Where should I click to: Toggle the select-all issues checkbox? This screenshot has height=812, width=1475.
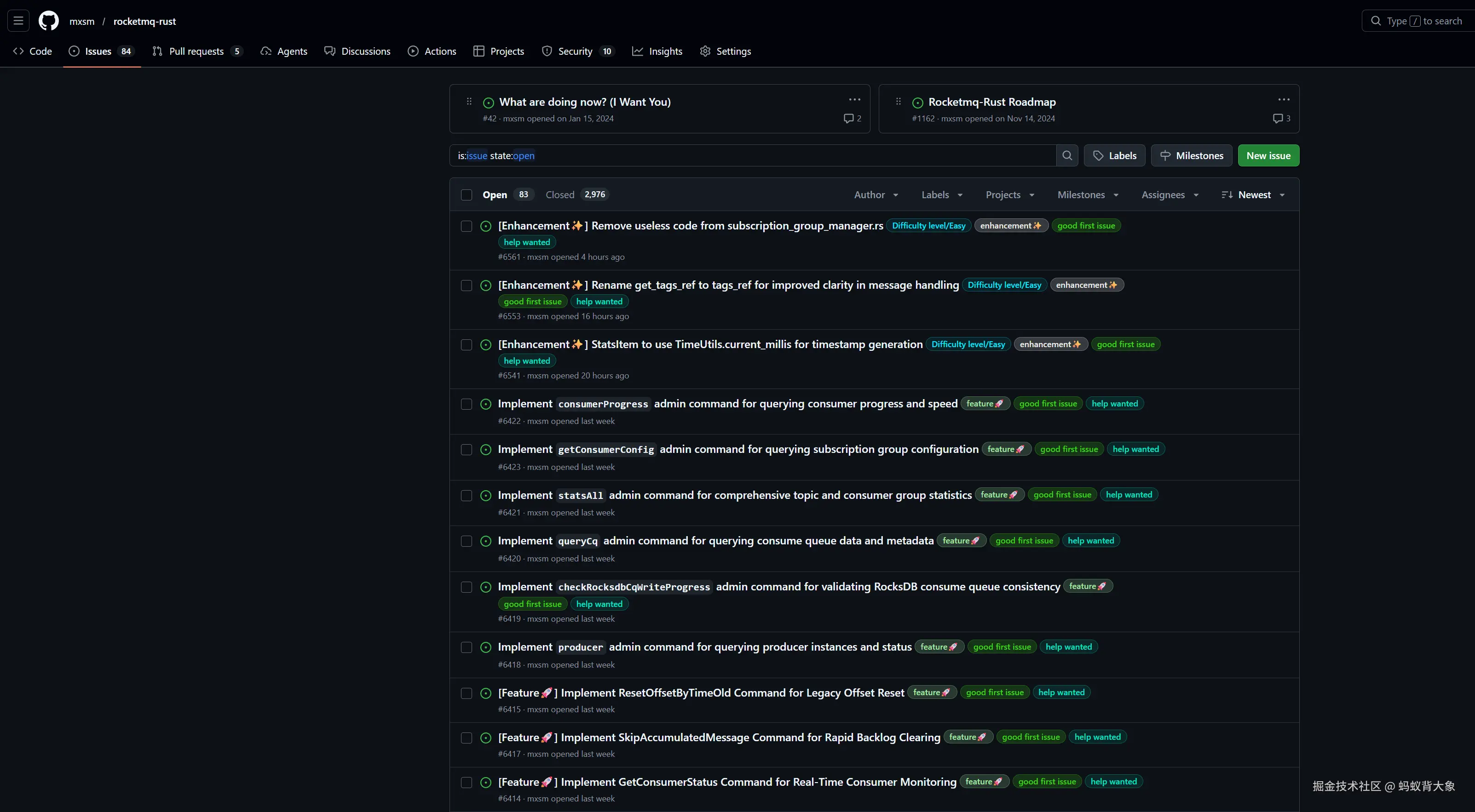[x=467, y=195]
